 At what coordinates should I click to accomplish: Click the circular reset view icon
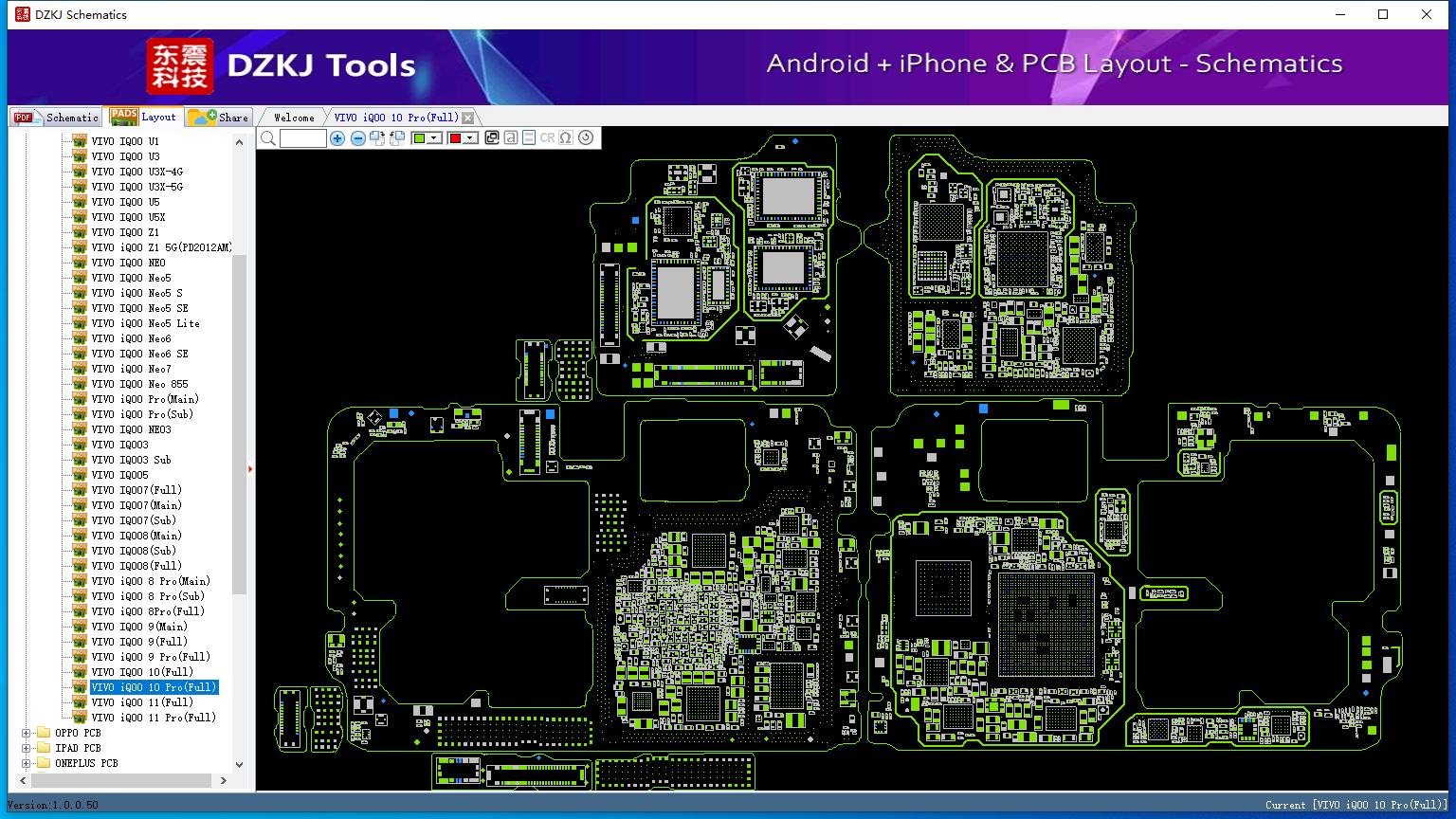tap(586, 138)
